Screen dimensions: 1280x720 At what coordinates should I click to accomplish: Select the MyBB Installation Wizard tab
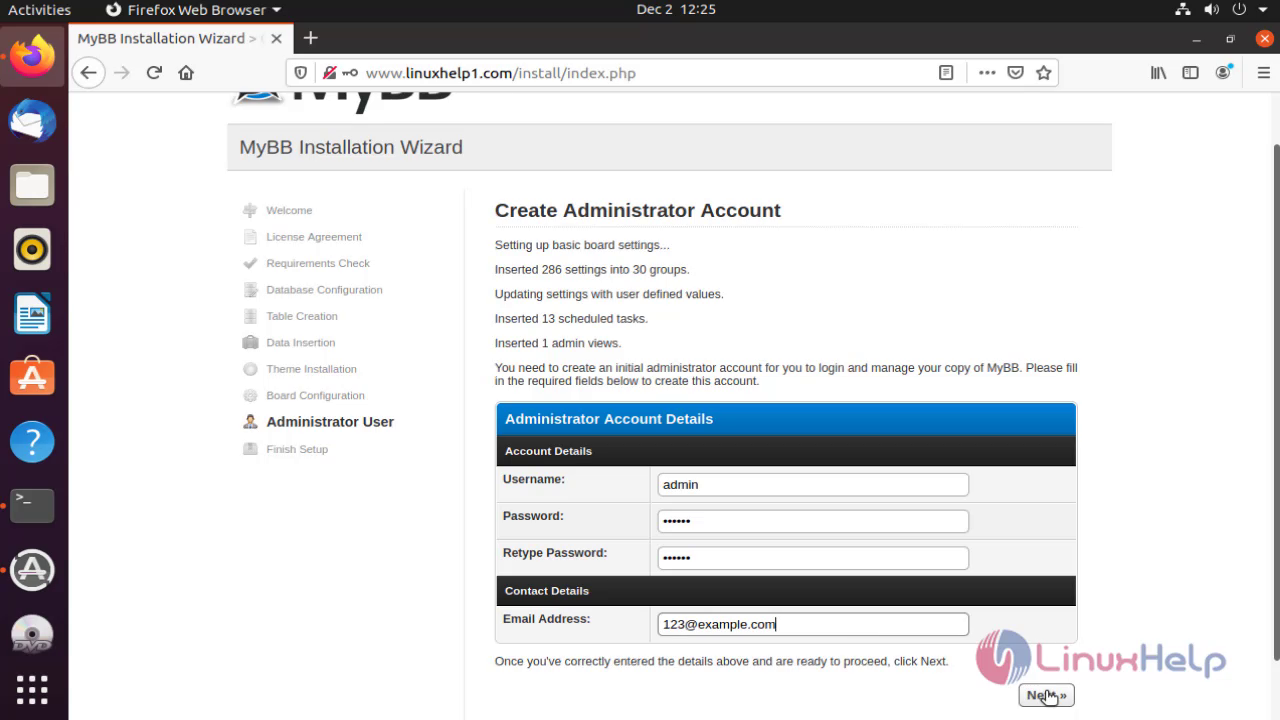pyautogui.click(x=180, y=39)
